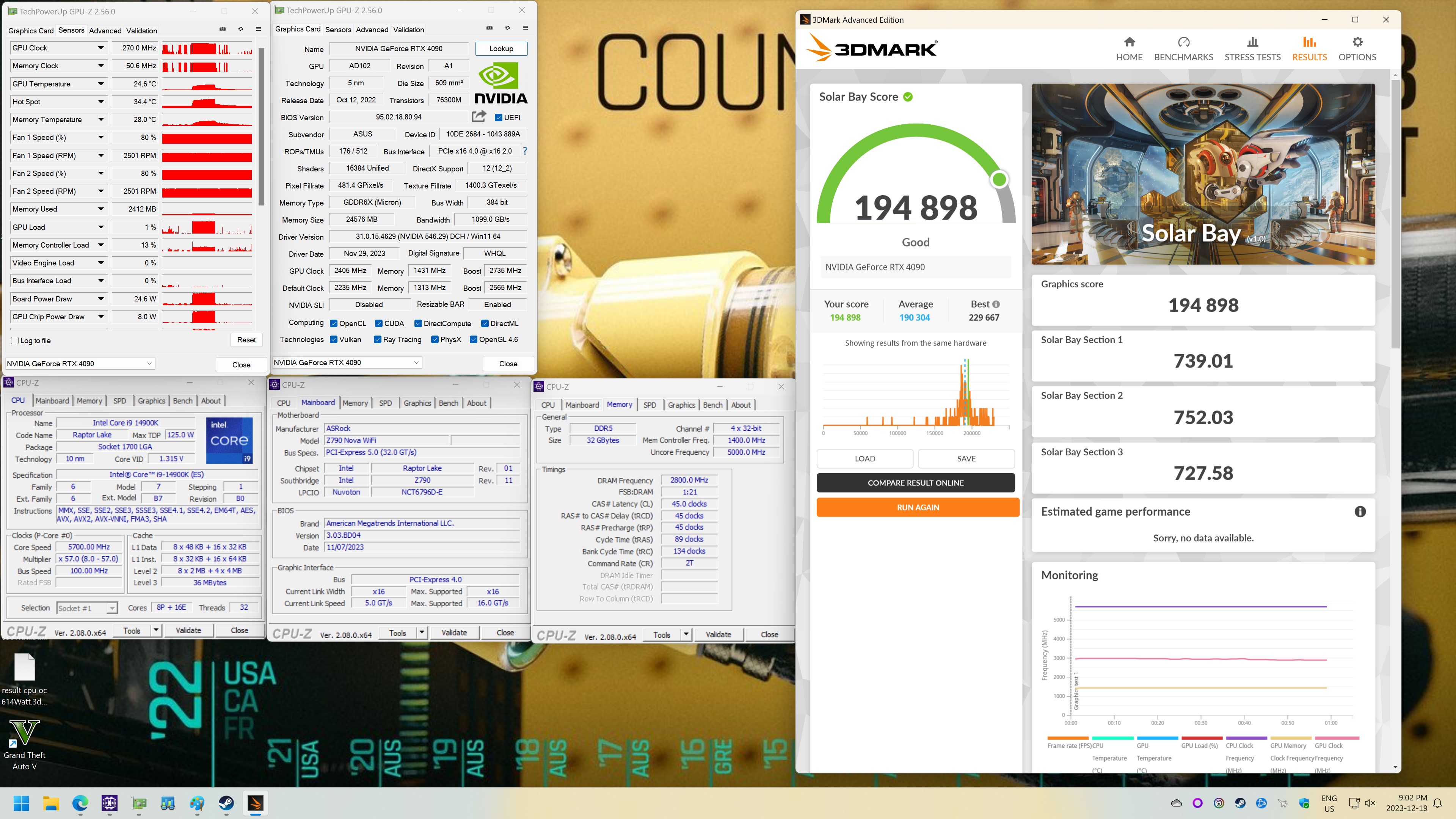Open Microsoft Edge from taskbar

coord(80,803)
